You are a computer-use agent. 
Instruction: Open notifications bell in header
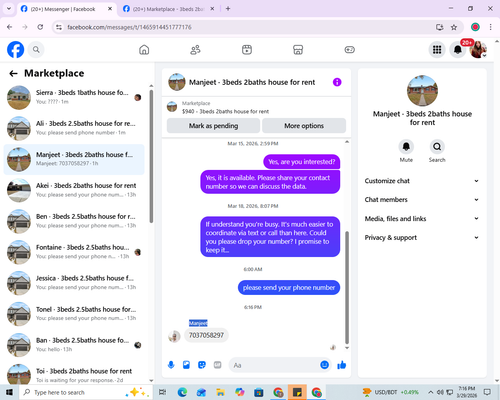click(x=458, y=50)
